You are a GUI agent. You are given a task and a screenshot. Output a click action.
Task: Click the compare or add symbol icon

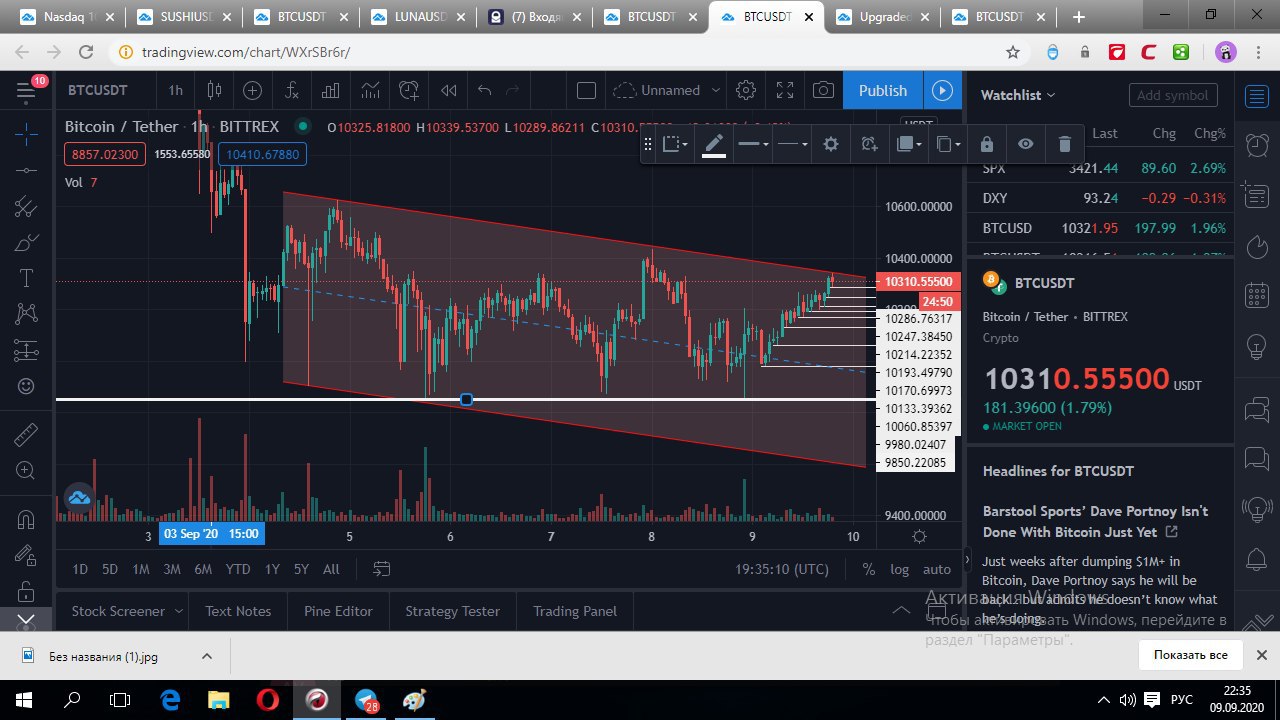252,90
